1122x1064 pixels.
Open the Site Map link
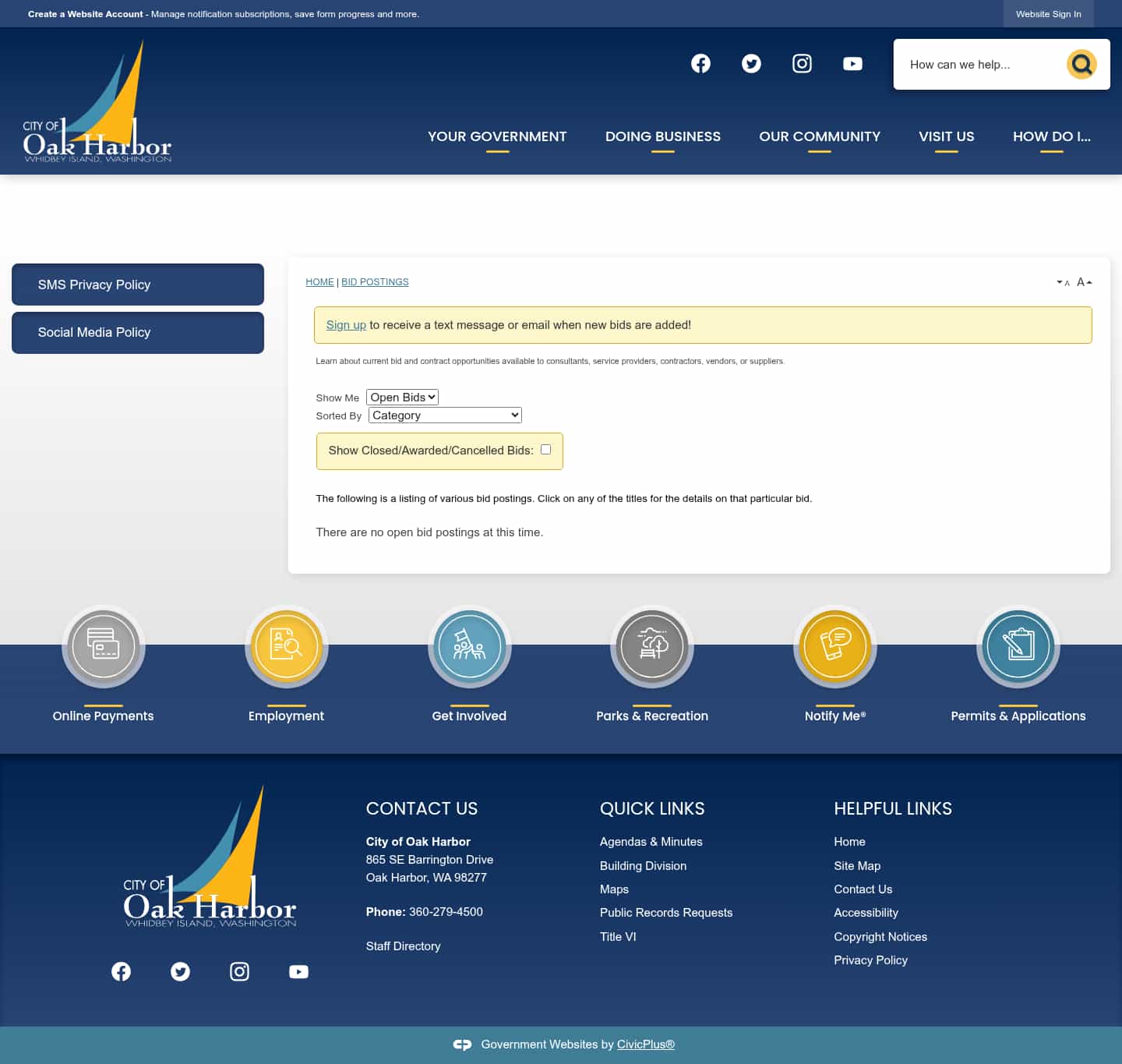click(857, 866)
